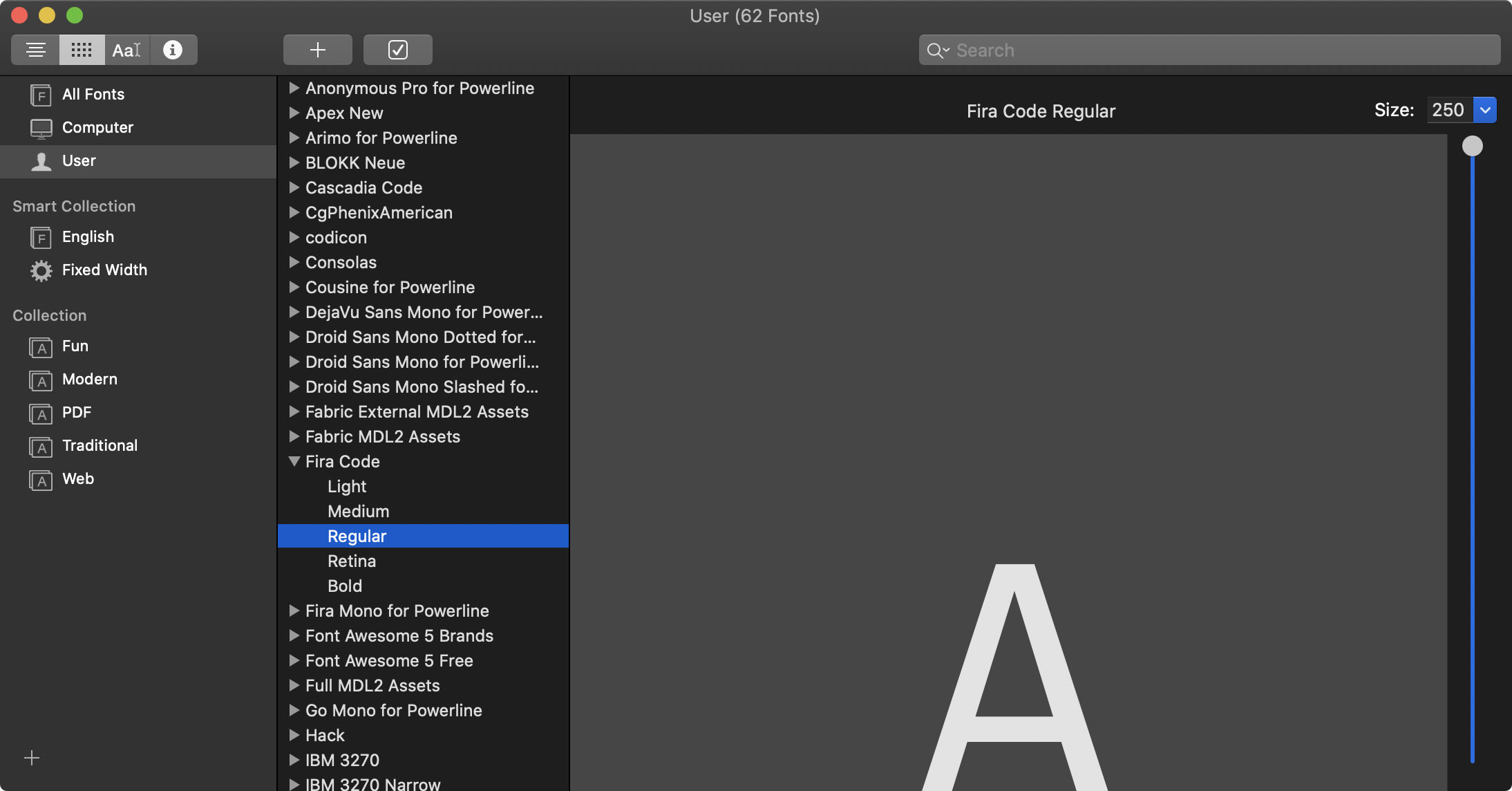This screenshot has height=791, width=1512.
Task: Collapse the Fira Code font family
Action: pos(294,461)
